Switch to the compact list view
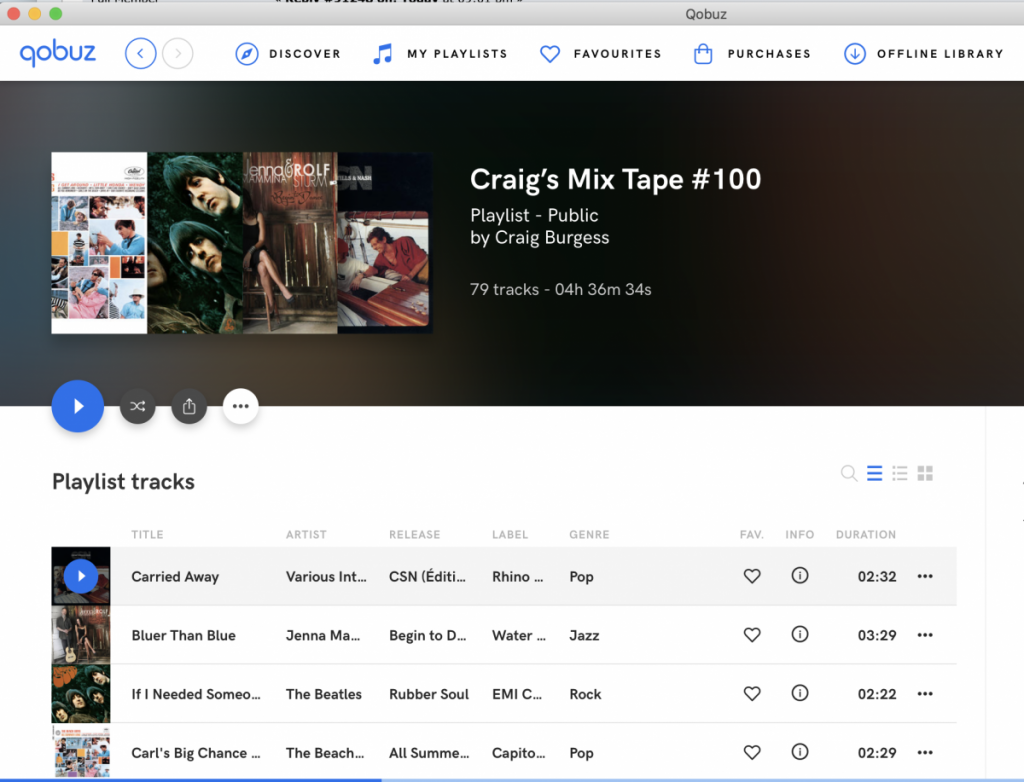 tap(900, 473)
